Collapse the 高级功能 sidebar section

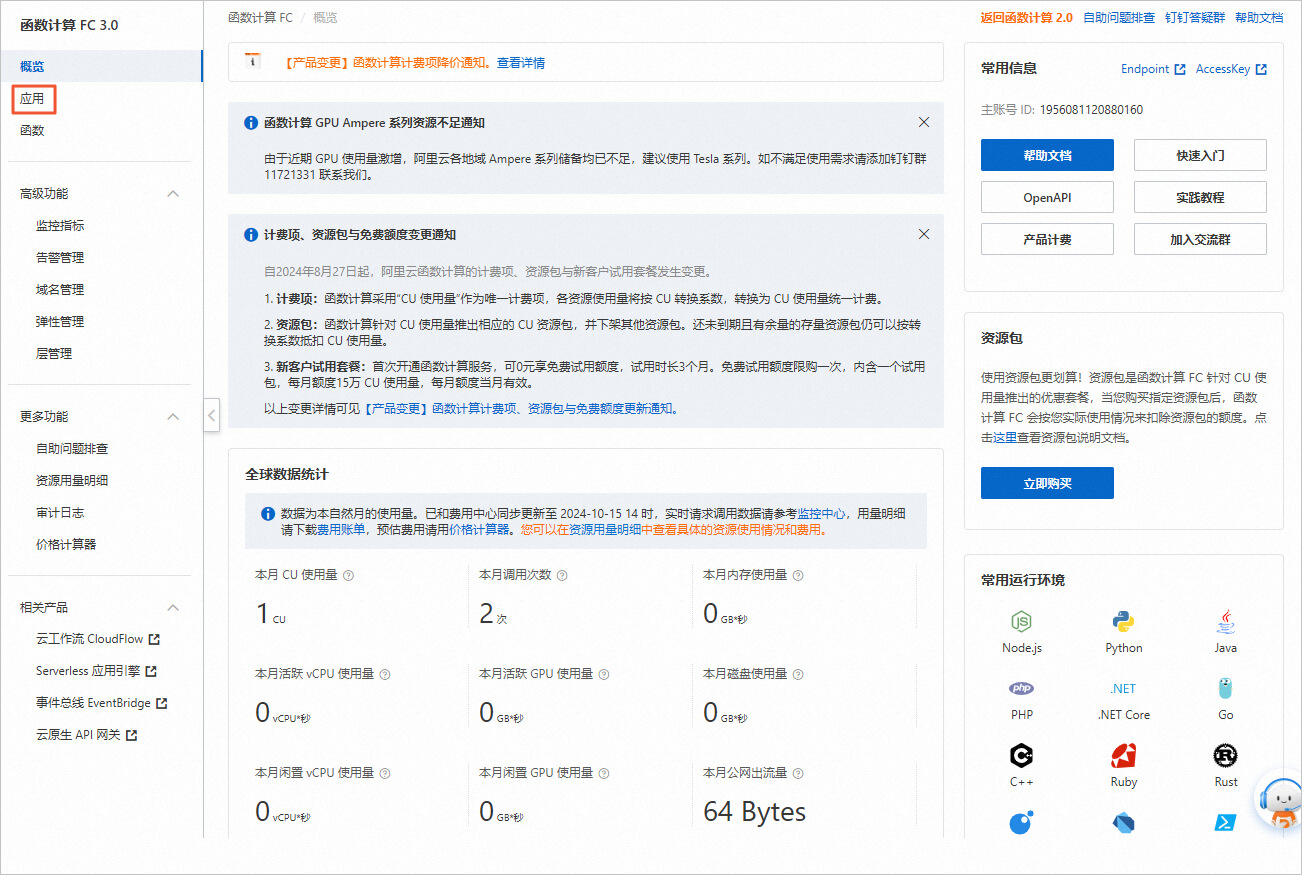tap(173, 194)
